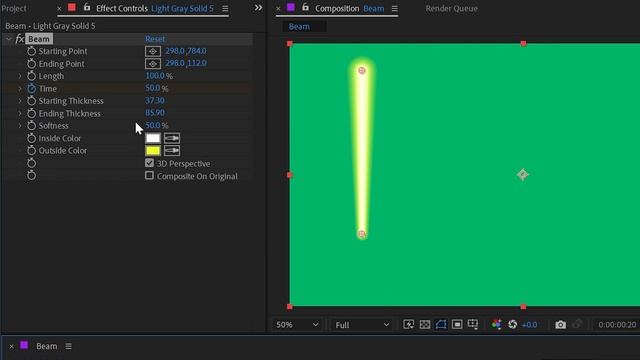This screenshot has height=360, width=640.
Task: Switch to the Project panel tab
Action: (x=13, y=8)
